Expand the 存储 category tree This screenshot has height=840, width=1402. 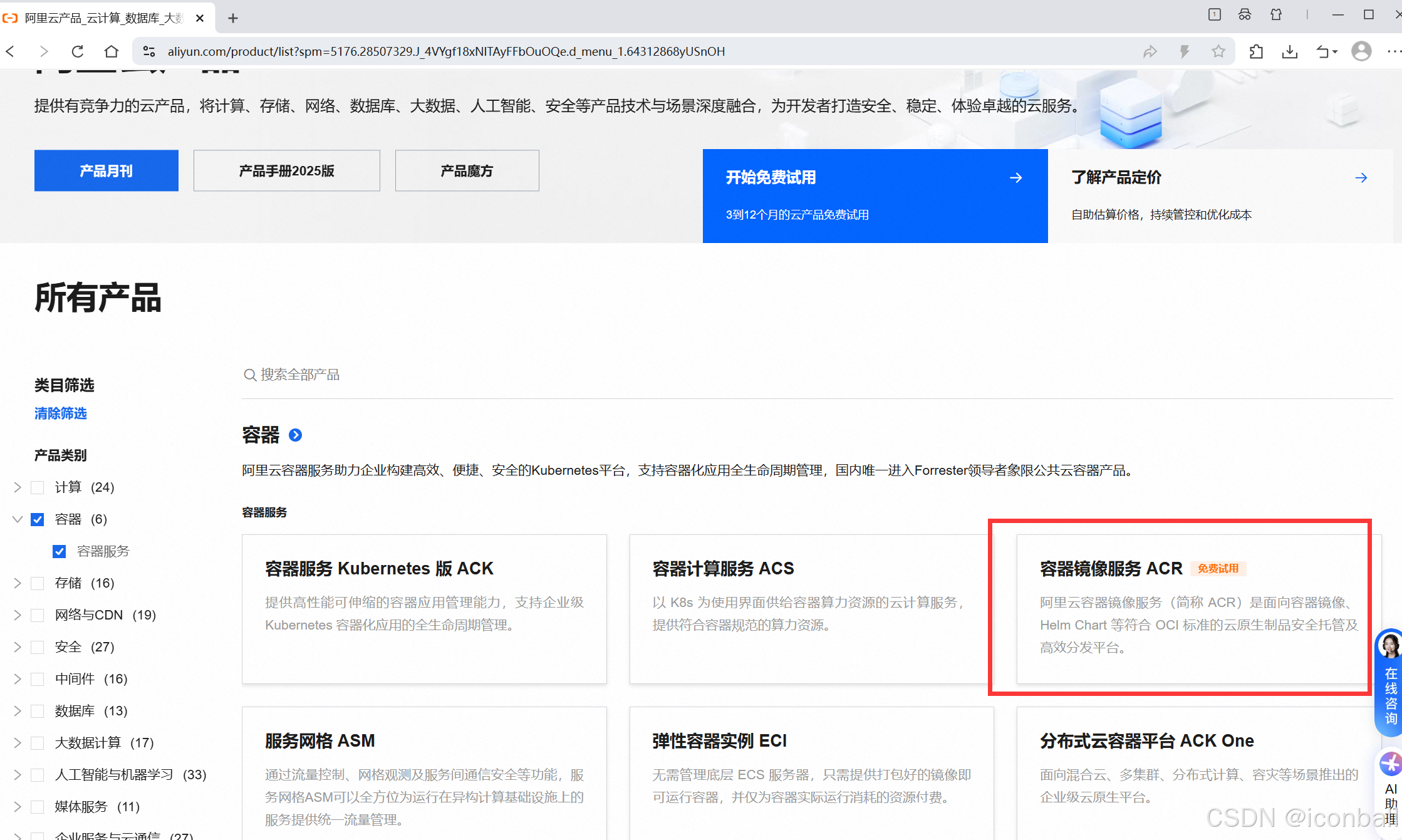click(x=18, y=583)
